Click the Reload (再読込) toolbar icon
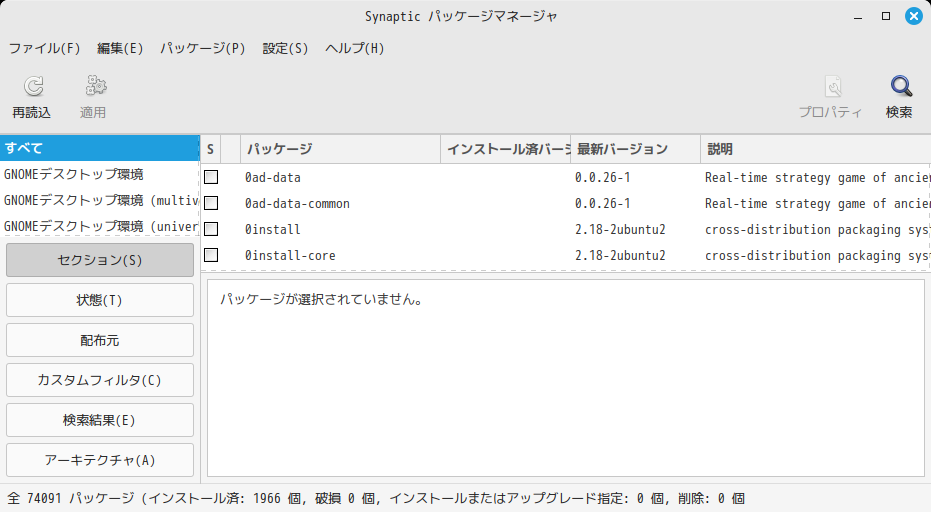The height and width of the screenshot is (512, 931). click(x=32, y=87)
